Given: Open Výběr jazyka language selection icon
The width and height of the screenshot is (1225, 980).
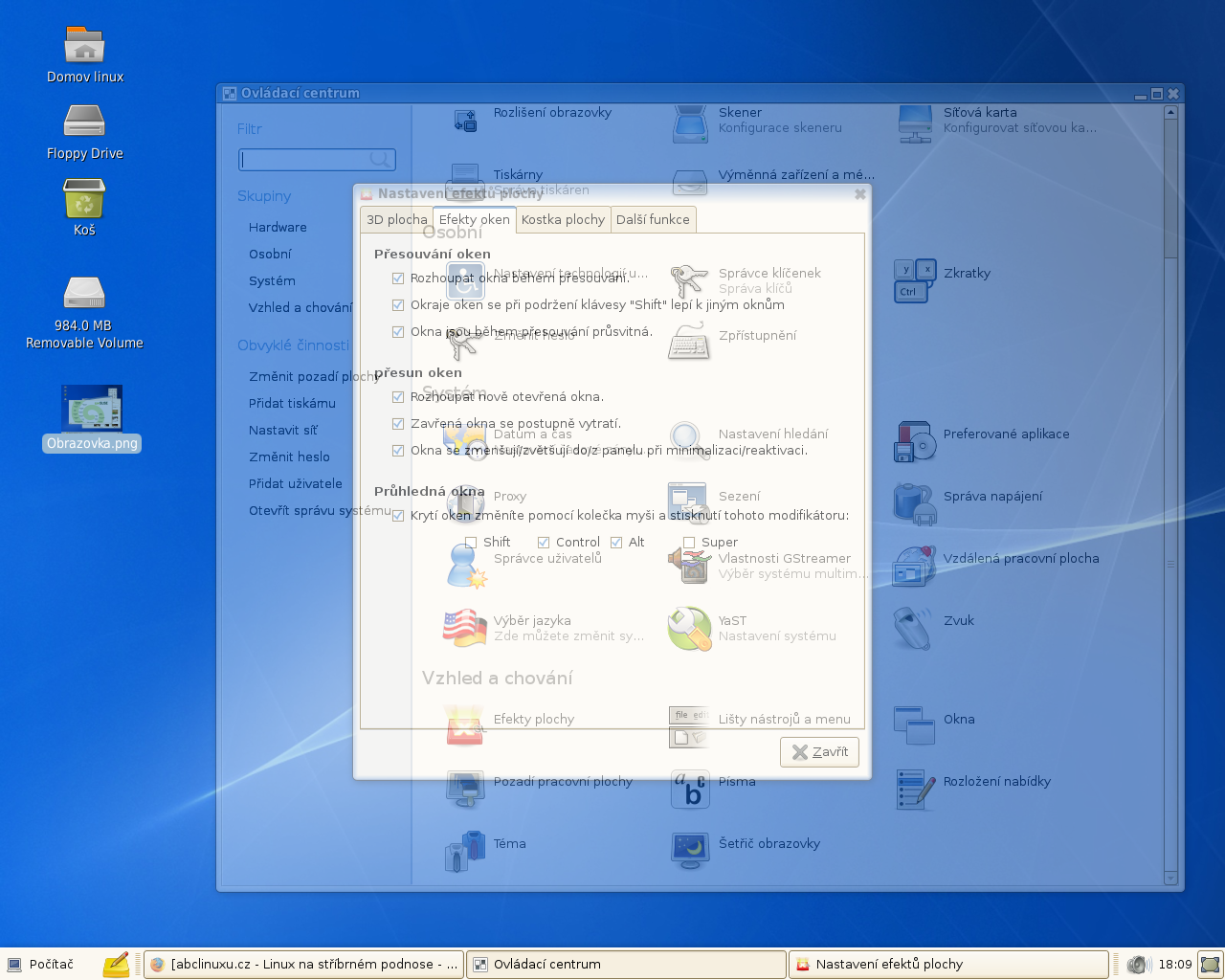Looking at the screenshot, I should tap(465, 628).
